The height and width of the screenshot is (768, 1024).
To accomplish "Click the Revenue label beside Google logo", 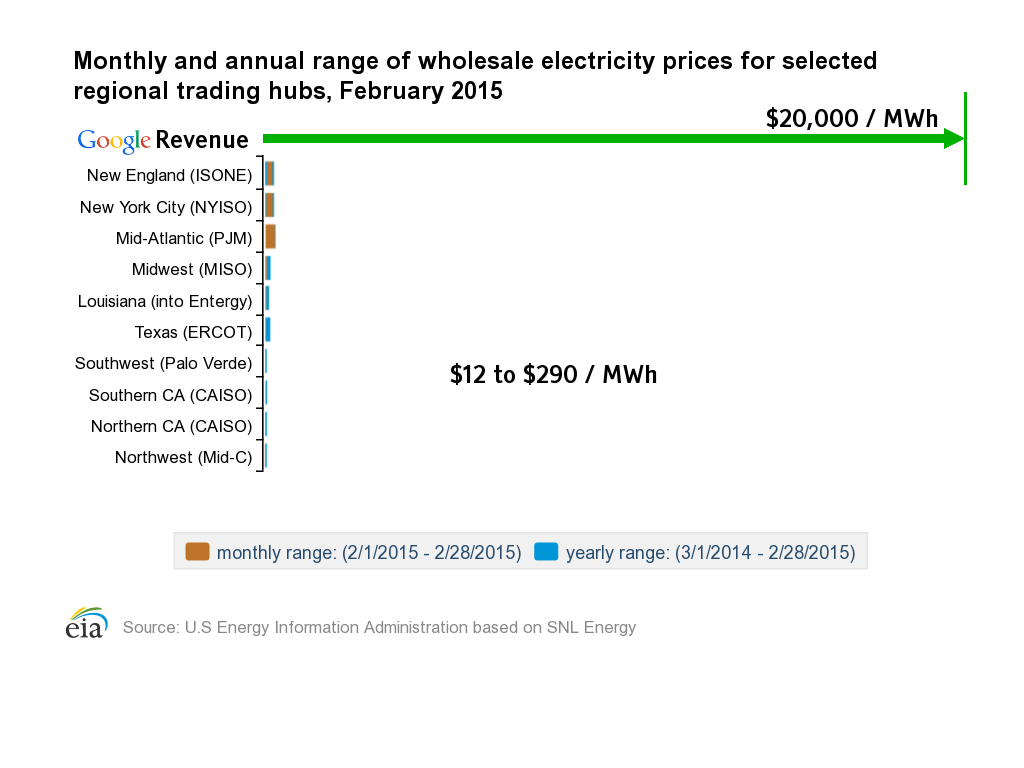I will [202, 140].
